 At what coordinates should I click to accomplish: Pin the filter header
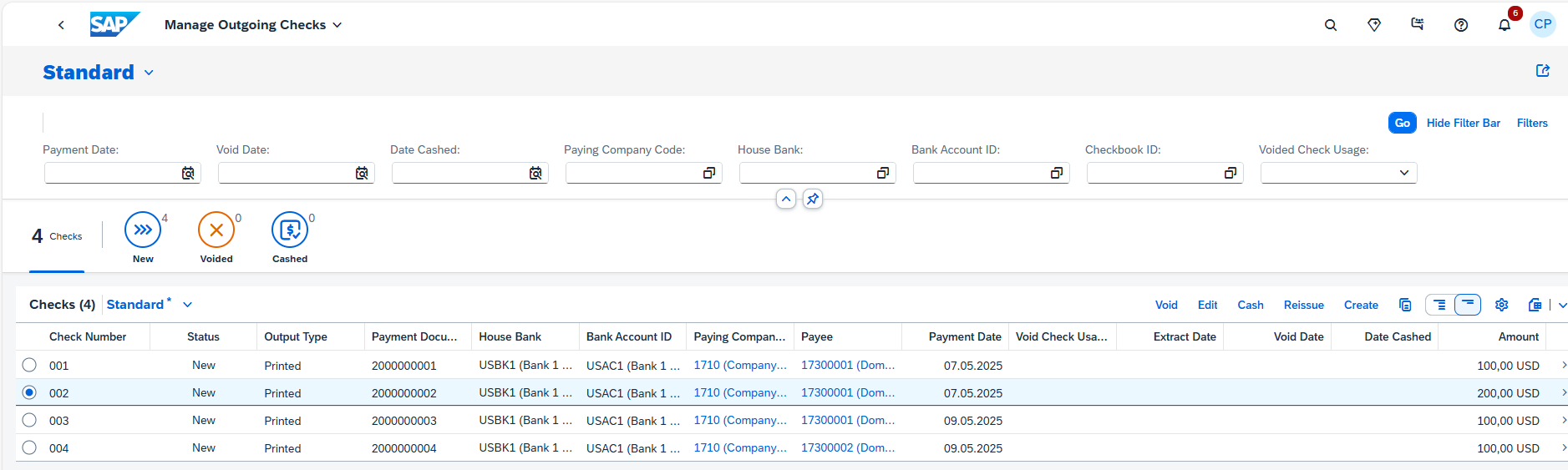tap(813, 200)
